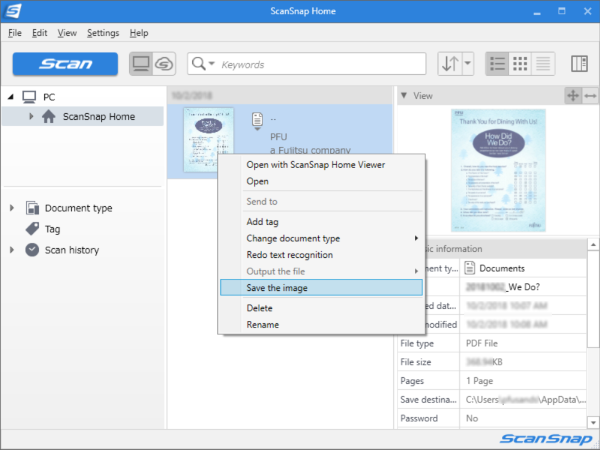Choose Open from the context menu
This screenshot has height=450, width=600.
[x=257, y=181]
